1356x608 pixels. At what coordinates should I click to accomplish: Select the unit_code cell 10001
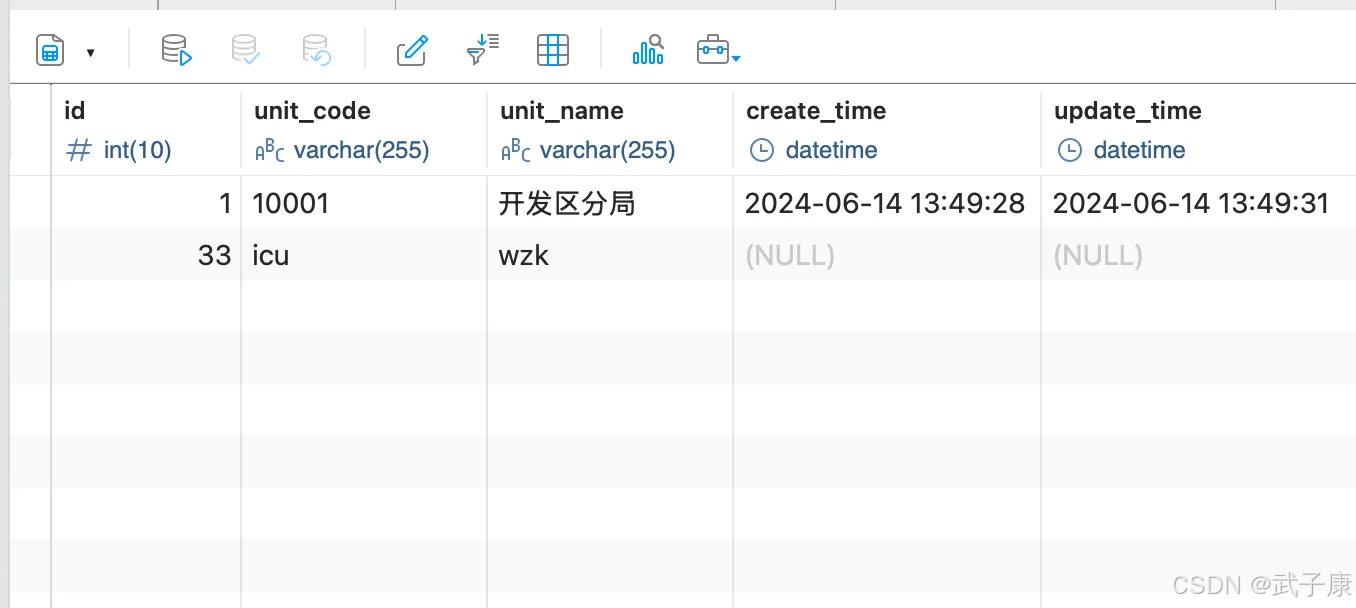pos(364,203)
